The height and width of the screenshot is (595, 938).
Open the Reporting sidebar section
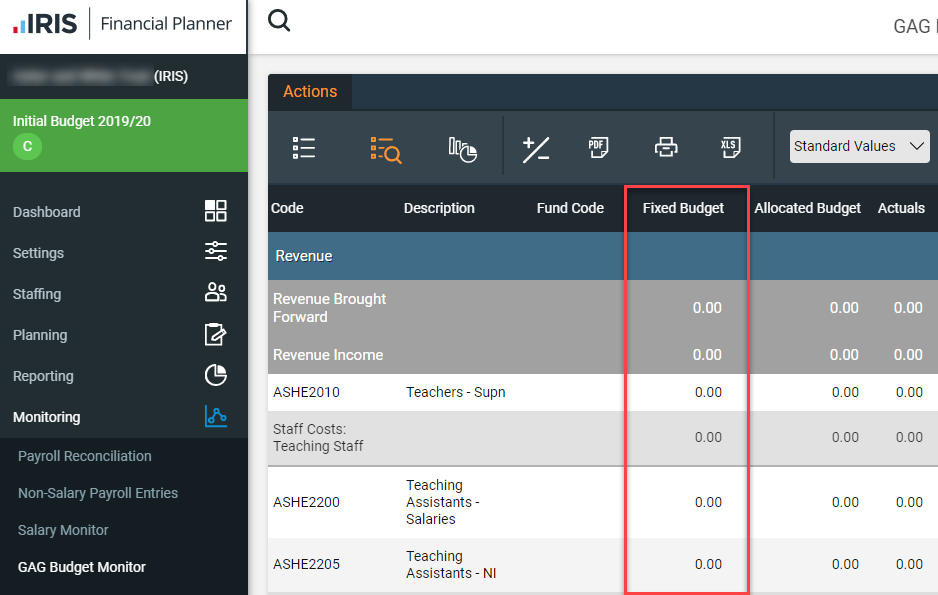click(43, 376)
